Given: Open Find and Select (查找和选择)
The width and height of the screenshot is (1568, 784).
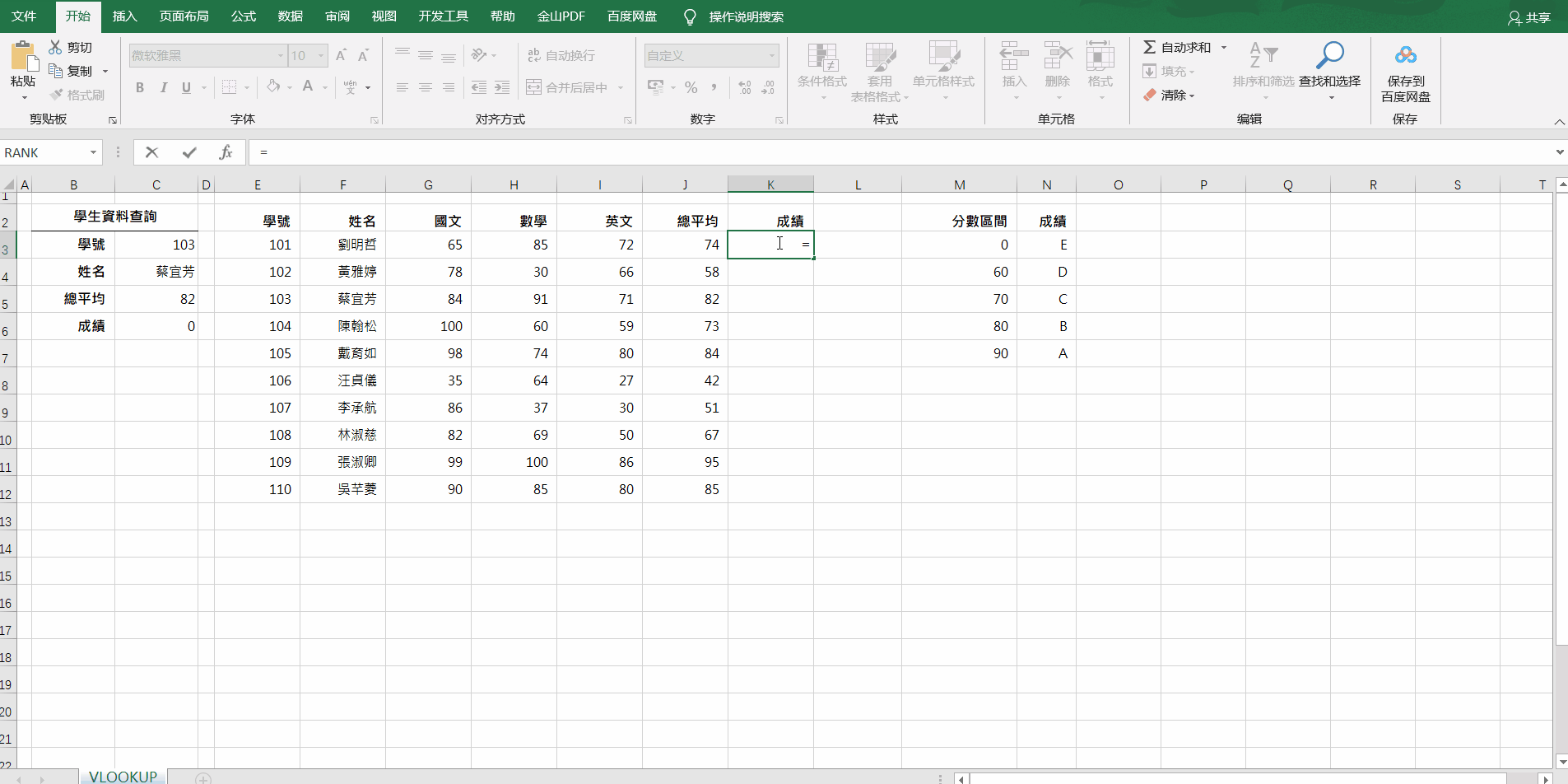Looking at the screenshot, I should [1329, 71].
